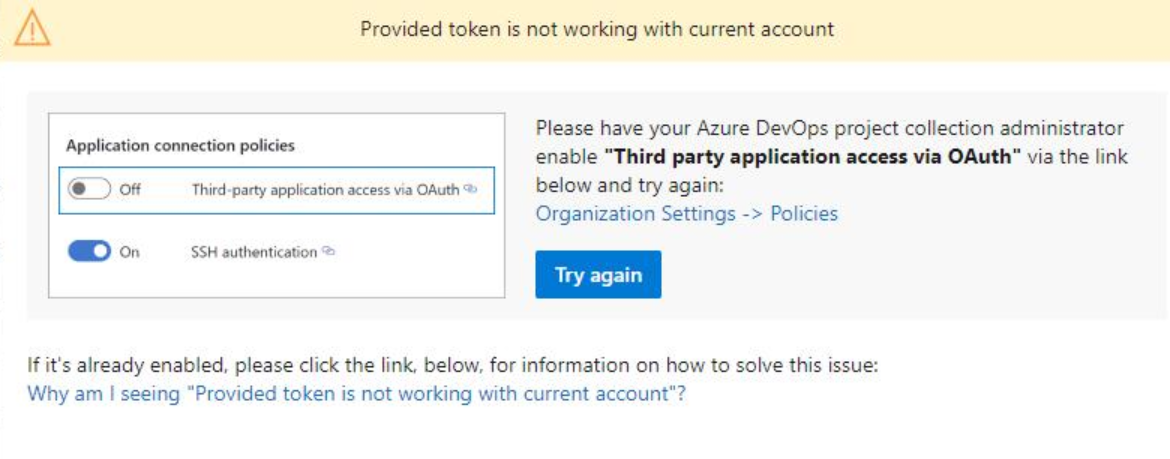Click link icon beside Third-party application access
The image size is (1170, 459).
tap(470, 190)
